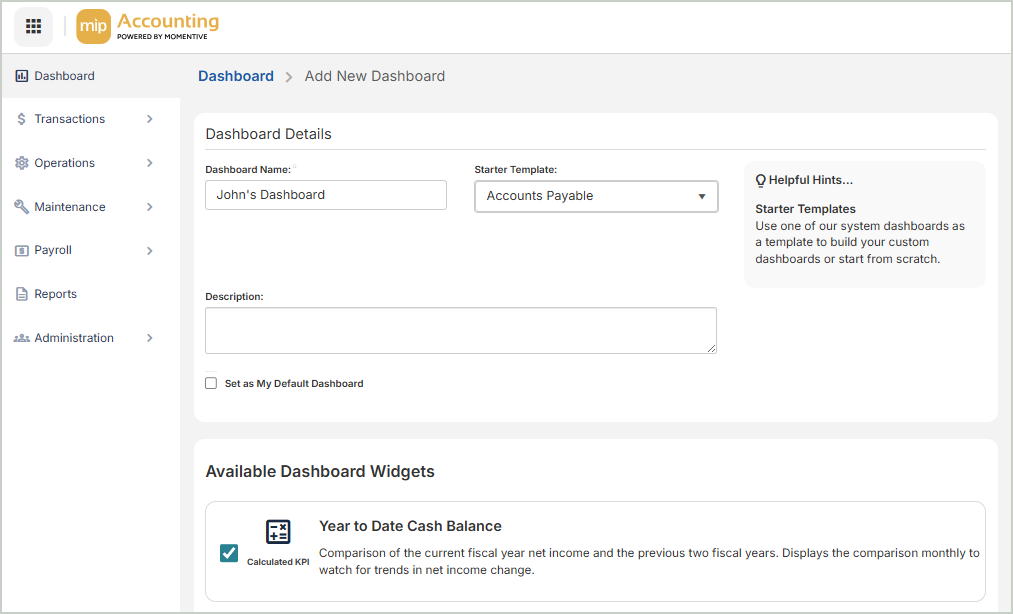The height and width of the screenshot is (614, 1013).
Task: Click the Administration people icon
Action: [x=22, y=338]
